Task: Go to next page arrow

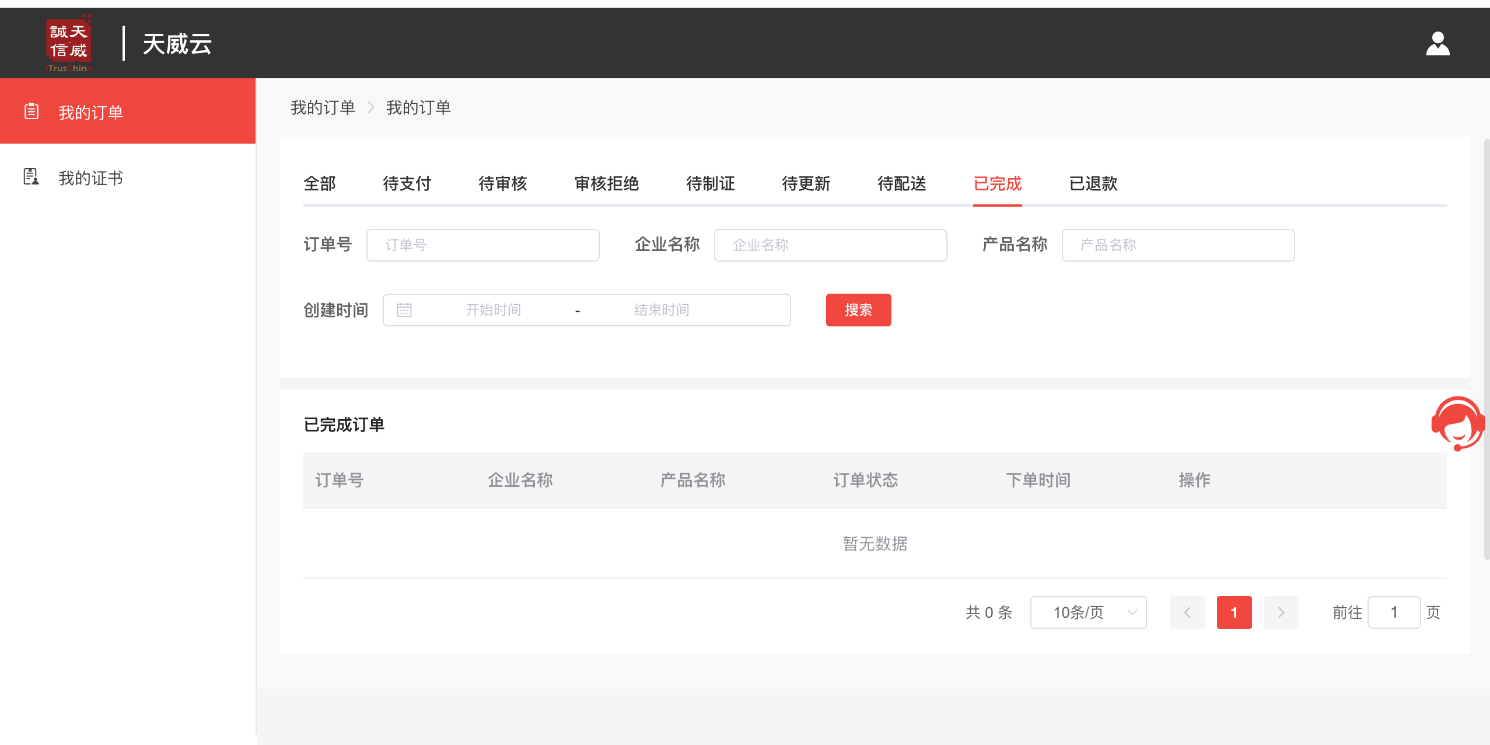Action: 1280,612
